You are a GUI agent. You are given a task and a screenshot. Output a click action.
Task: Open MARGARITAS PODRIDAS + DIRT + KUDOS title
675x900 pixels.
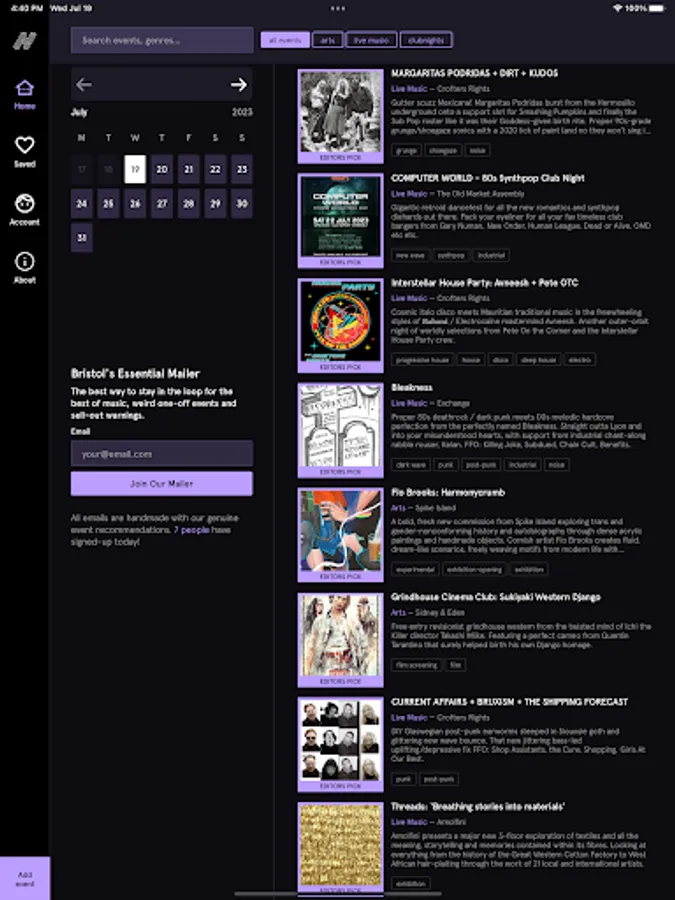click(474, 73)
